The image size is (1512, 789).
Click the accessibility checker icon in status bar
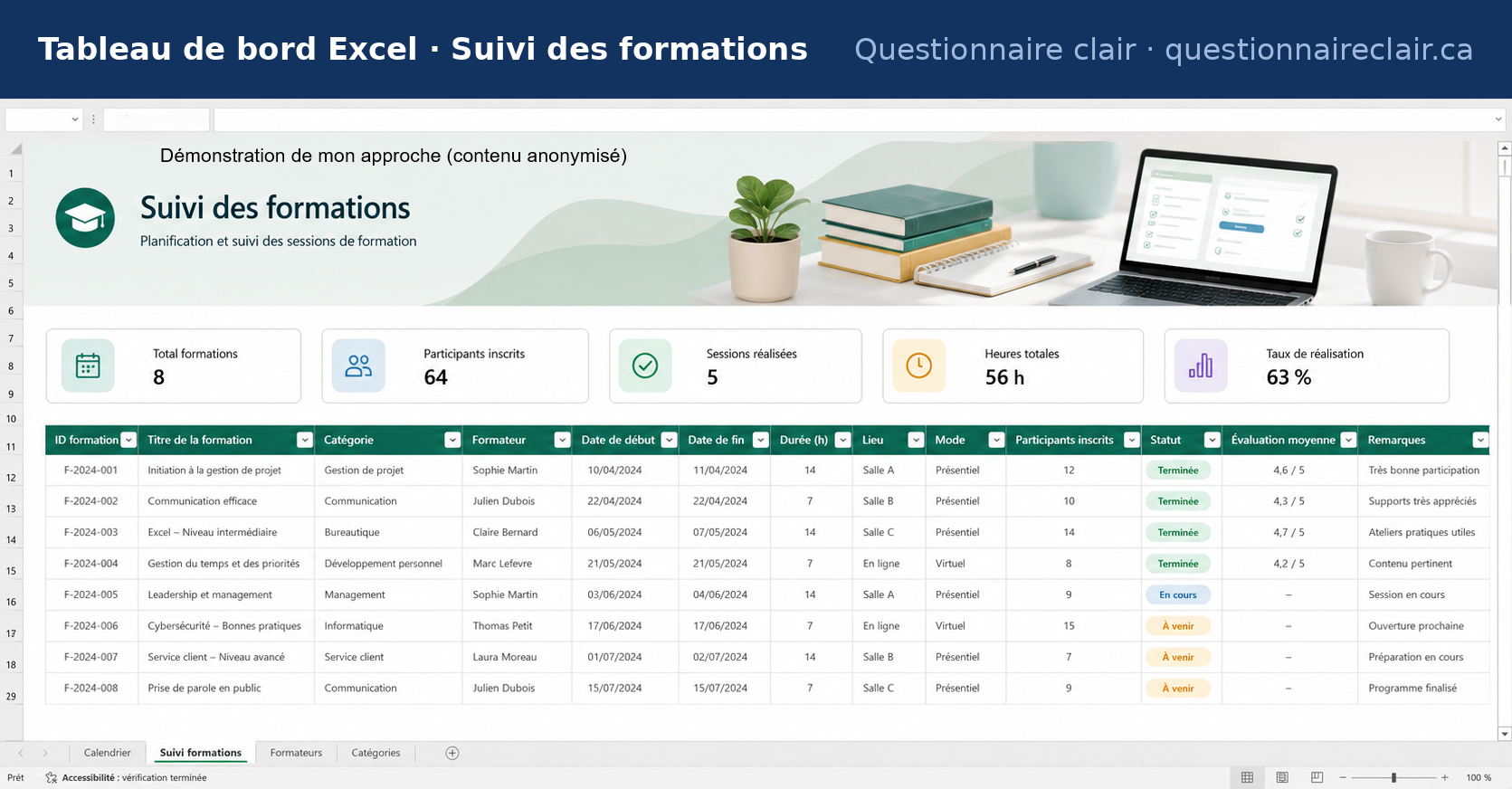pyautogui.click(x=51, y=777)
